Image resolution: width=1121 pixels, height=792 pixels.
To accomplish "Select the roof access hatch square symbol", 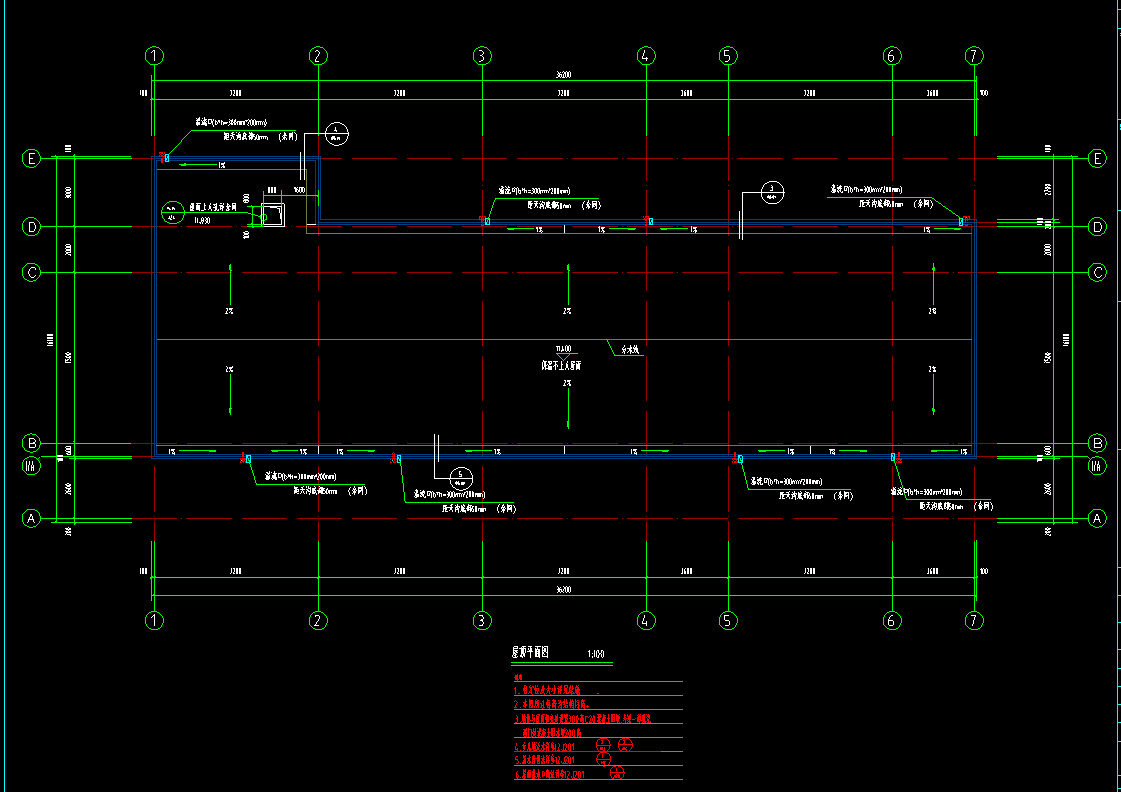I will (272, 215).
